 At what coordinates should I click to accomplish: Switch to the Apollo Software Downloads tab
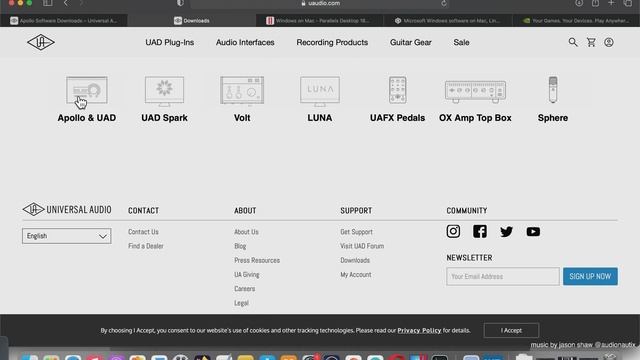(64, 20)
